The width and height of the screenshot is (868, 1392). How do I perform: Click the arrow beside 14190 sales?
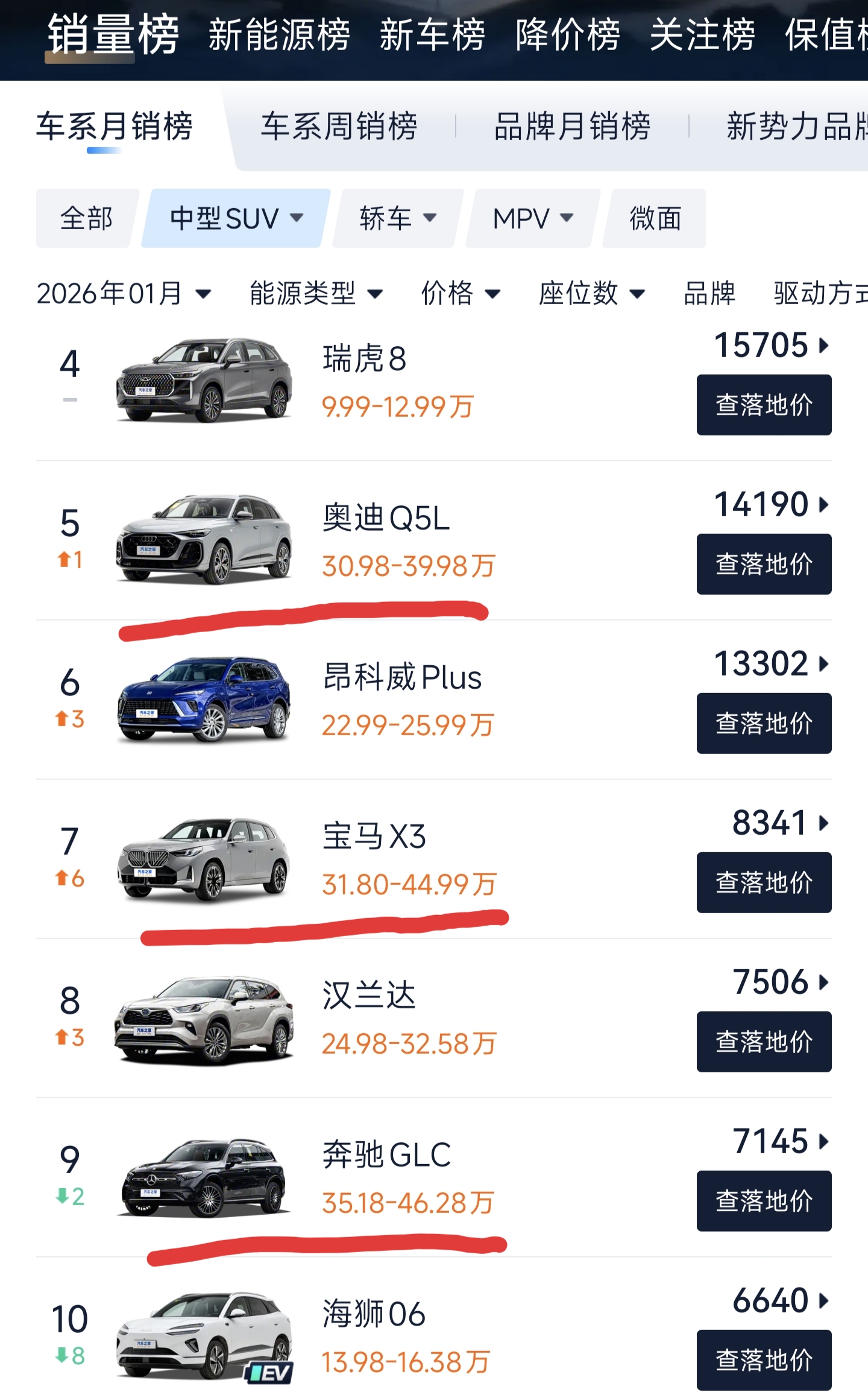click(x=824, y=505)
